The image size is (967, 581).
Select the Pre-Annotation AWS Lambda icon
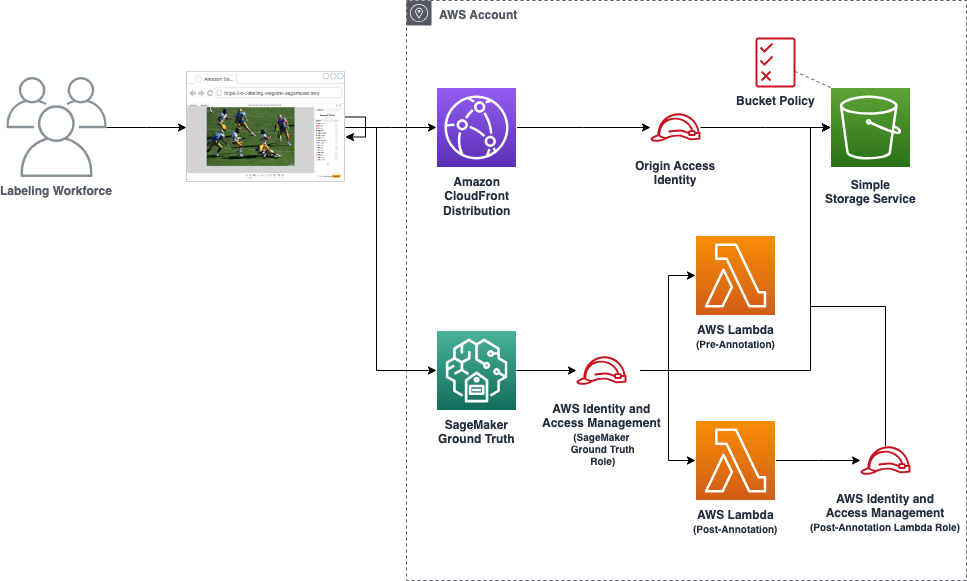(735, 276)
